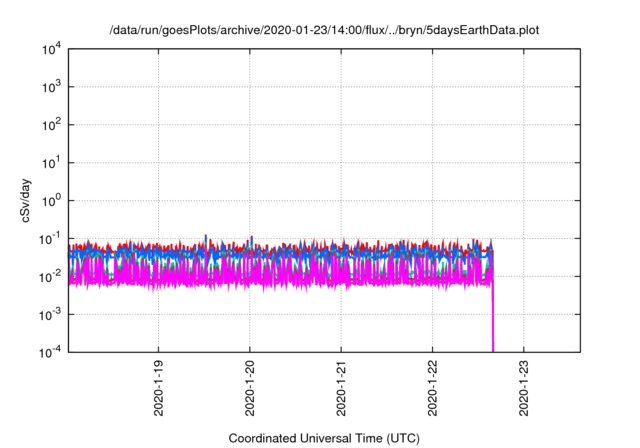Click the 10^2 y-axis tick label
This screenshot has height=448, width=640.
pyautogui.click(x=51, y=124)
